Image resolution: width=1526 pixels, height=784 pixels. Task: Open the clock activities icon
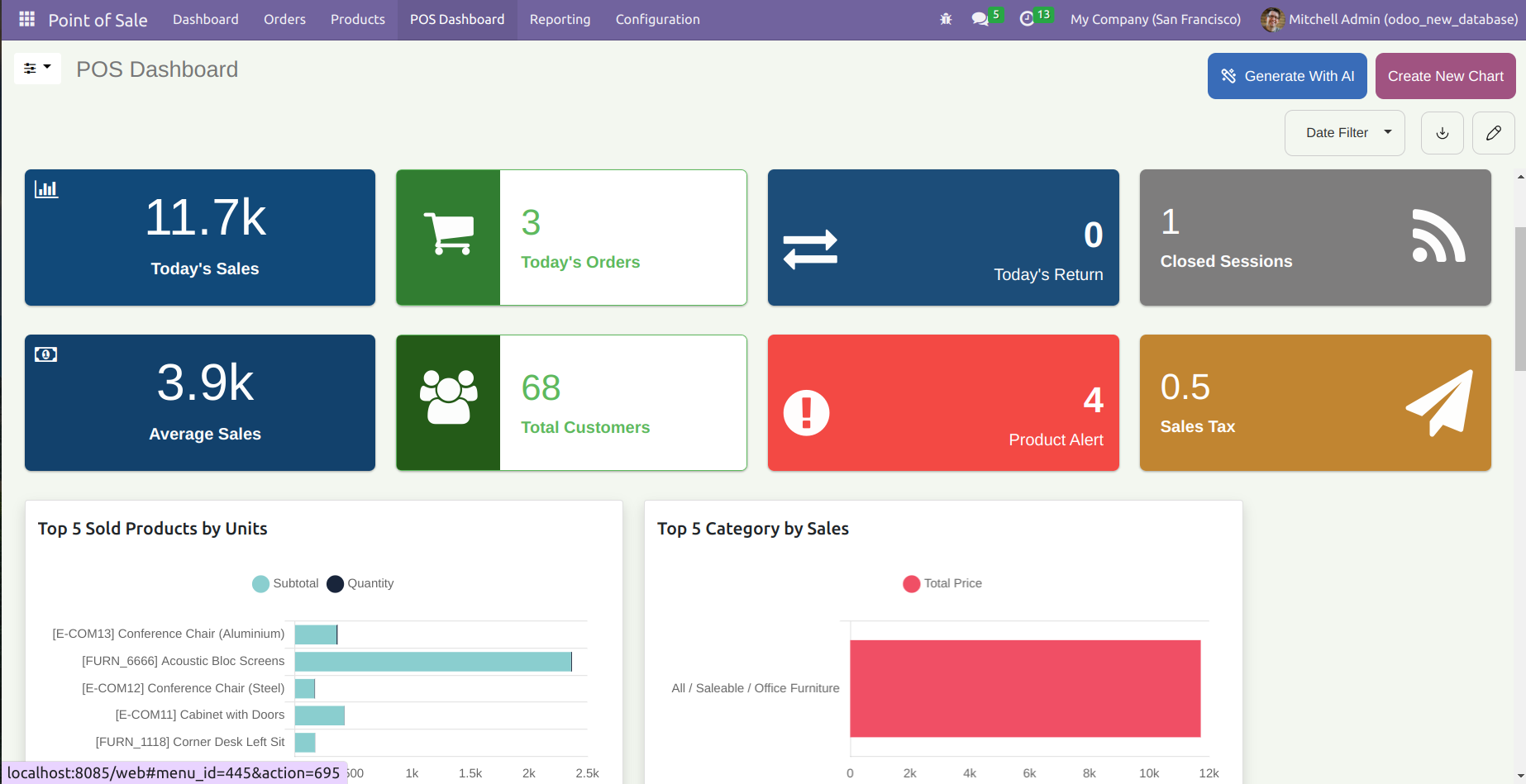click(x=1028, y=19)
